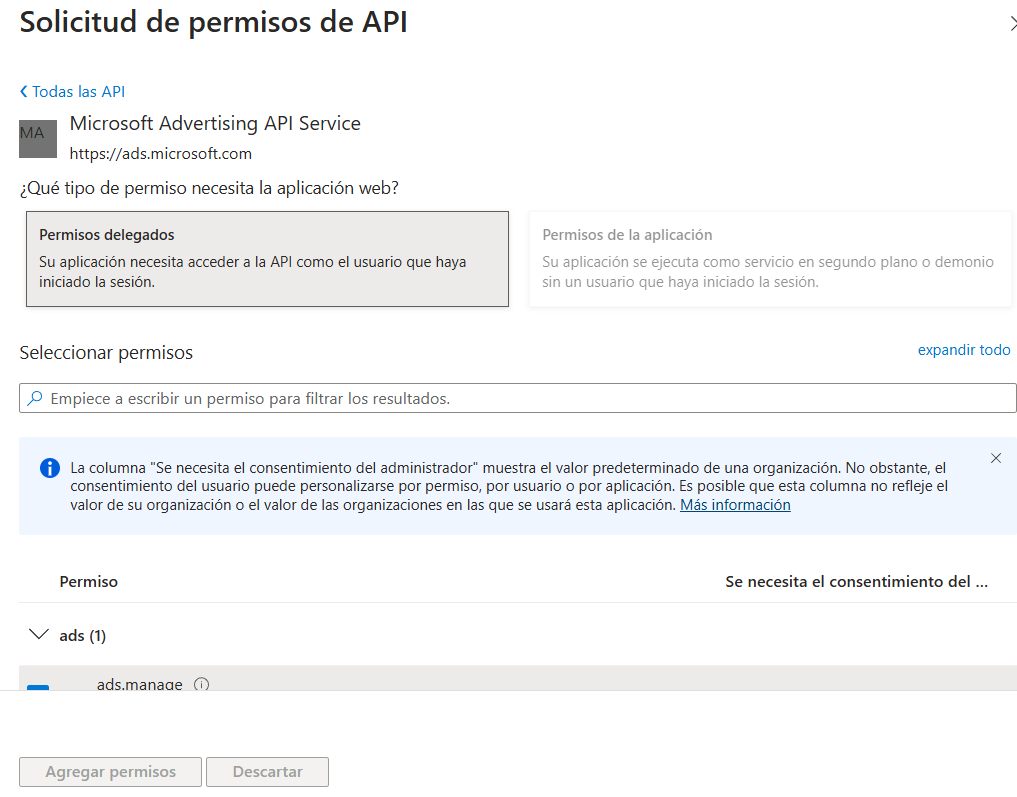Click the Microsoft Advertising API Service title

[x=215, y=123]
